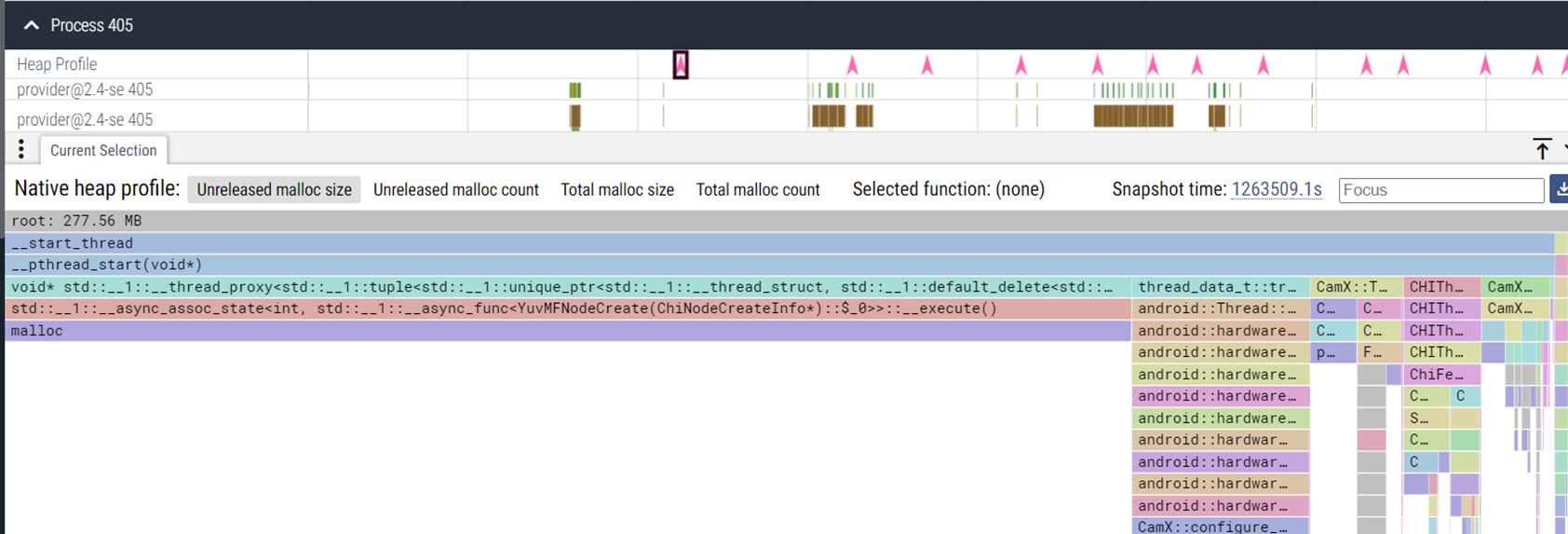Click the CamX::configure_ frame at bottom
The height and width of the screenshot is (534, 1568).
[1219, 527]
